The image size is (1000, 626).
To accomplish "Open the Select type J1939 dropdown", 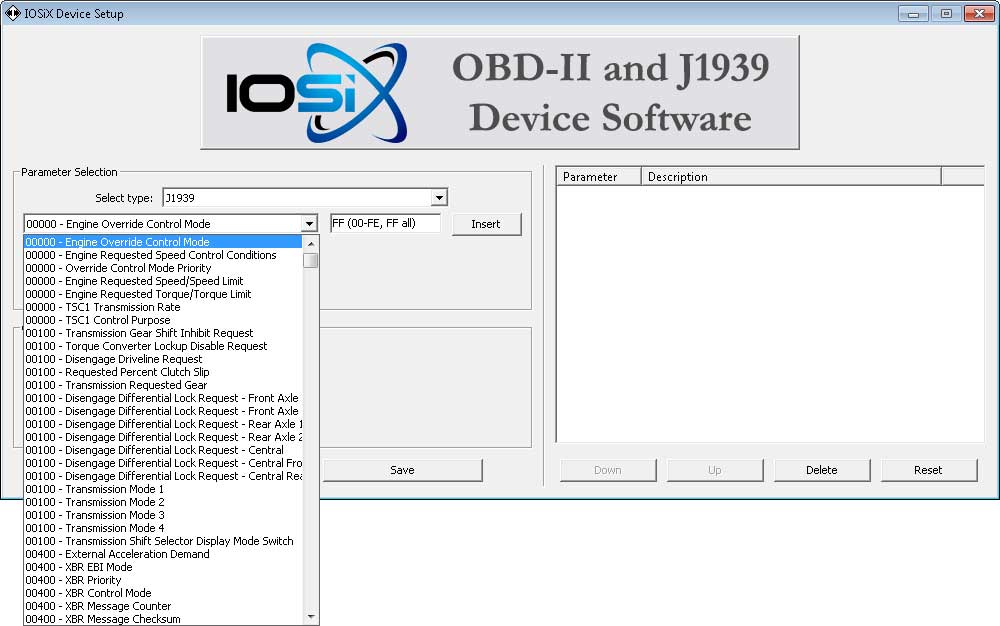I will (x=439, y=198).
